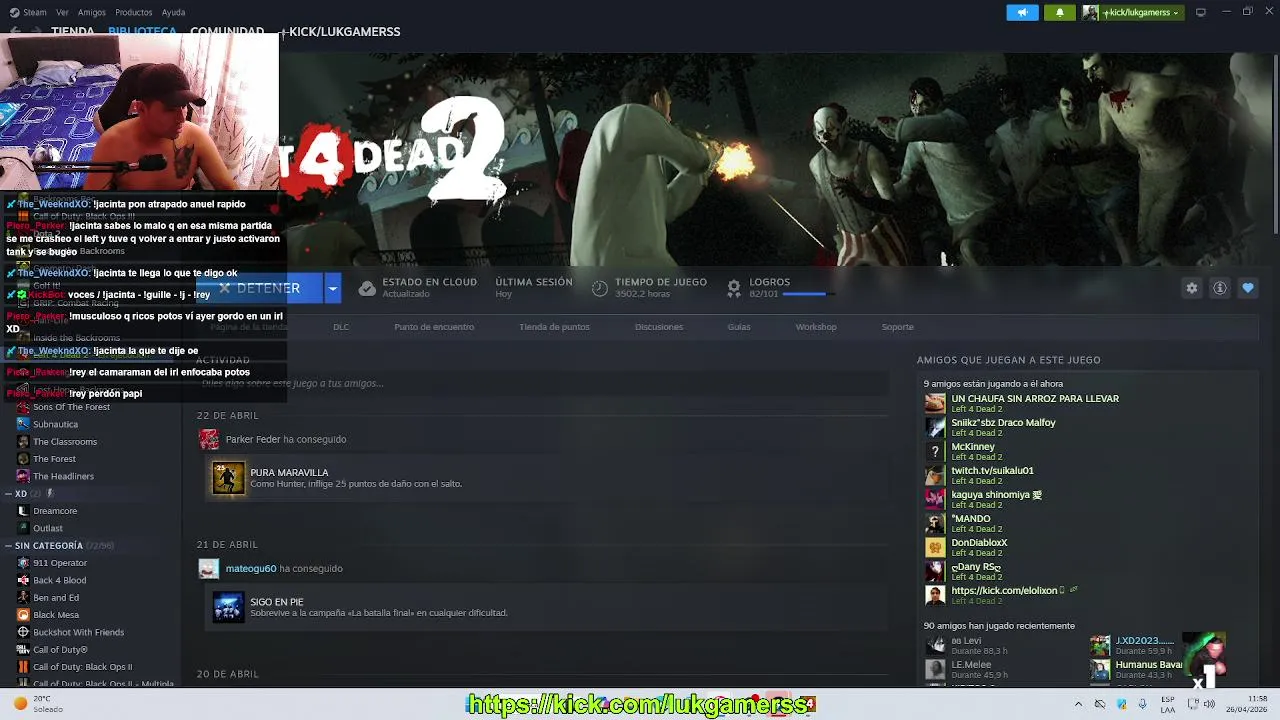Switch to Big Picture mode monitor icon
Viewport: 1280px width, 720px height.
pyautogui.click(x=1201, y=12)
